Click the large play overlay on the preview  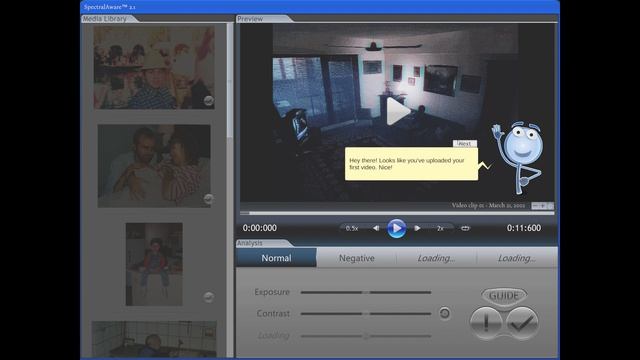(398, 111)
